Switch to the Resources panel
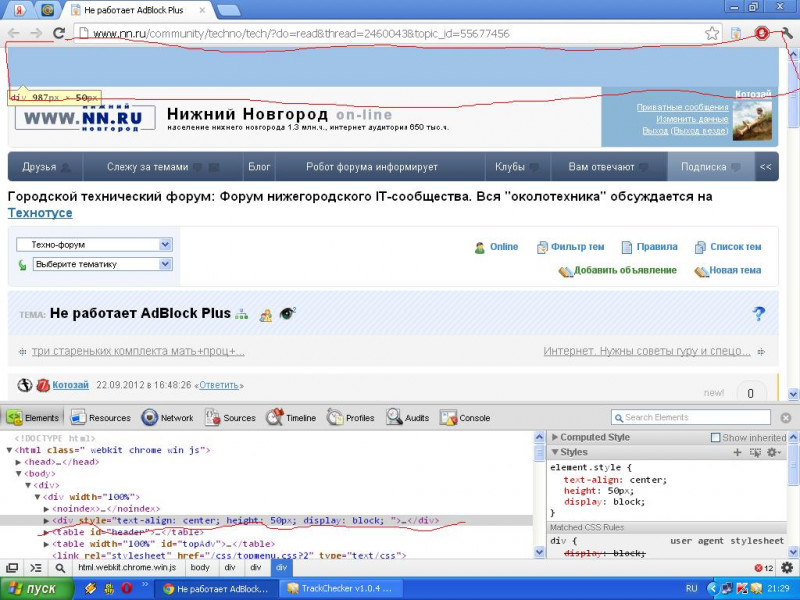This screenshot has height=600, width=800. click(x=101, y=417)
